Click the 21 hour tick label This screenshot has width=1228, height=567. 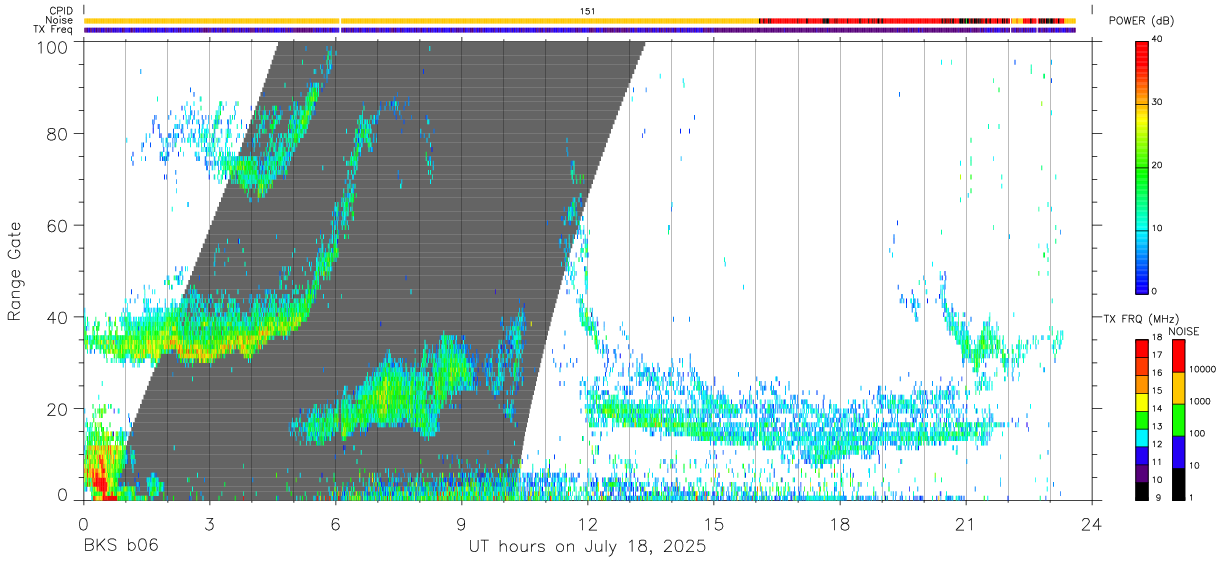point(966,523)
